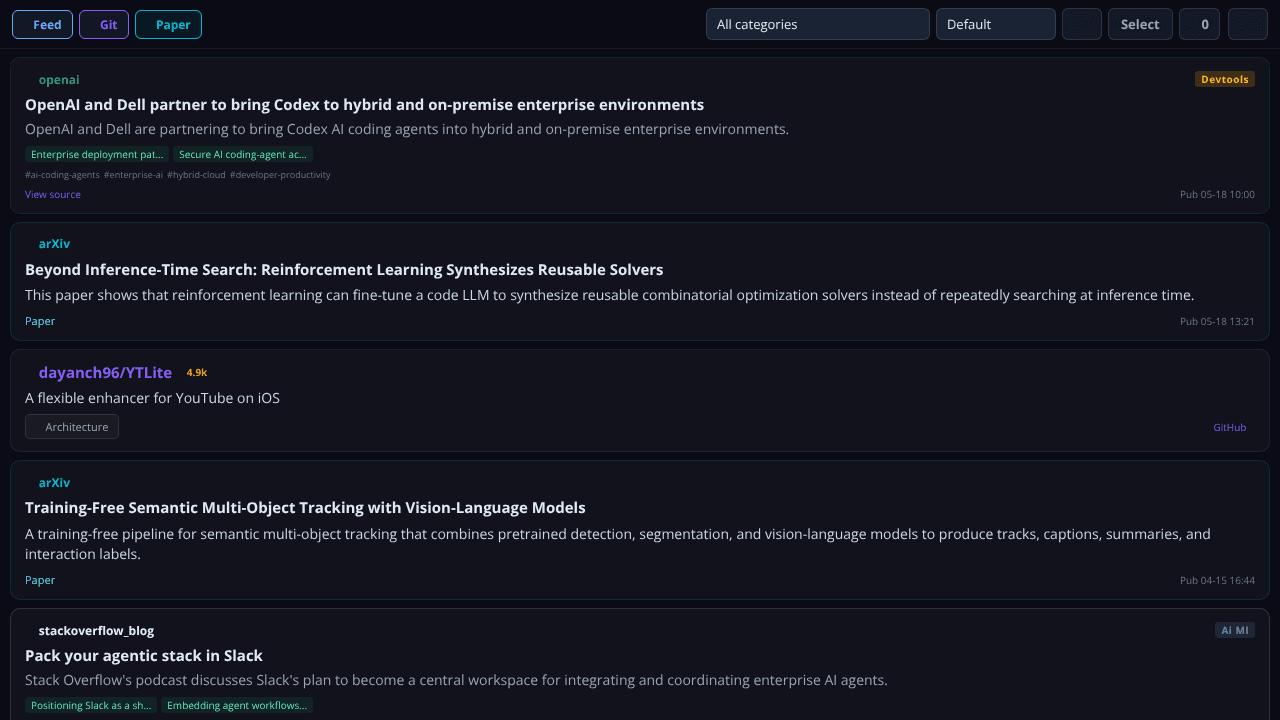Click the Enterprise deployment pat... tag
The width and height of the screenshot is (1280, 720).
[97, 154]
